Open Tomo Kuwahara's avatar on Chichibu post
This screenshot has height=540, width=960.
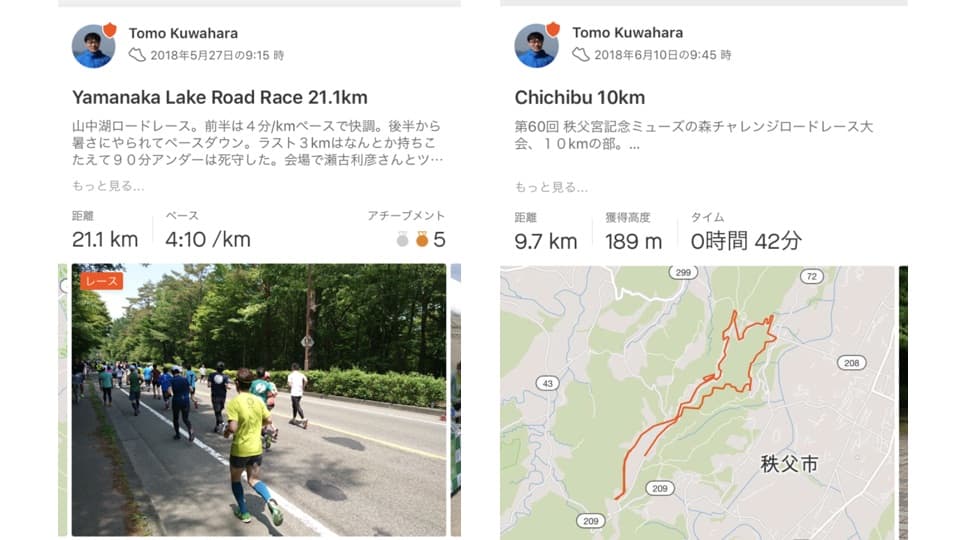click(536, 46)
